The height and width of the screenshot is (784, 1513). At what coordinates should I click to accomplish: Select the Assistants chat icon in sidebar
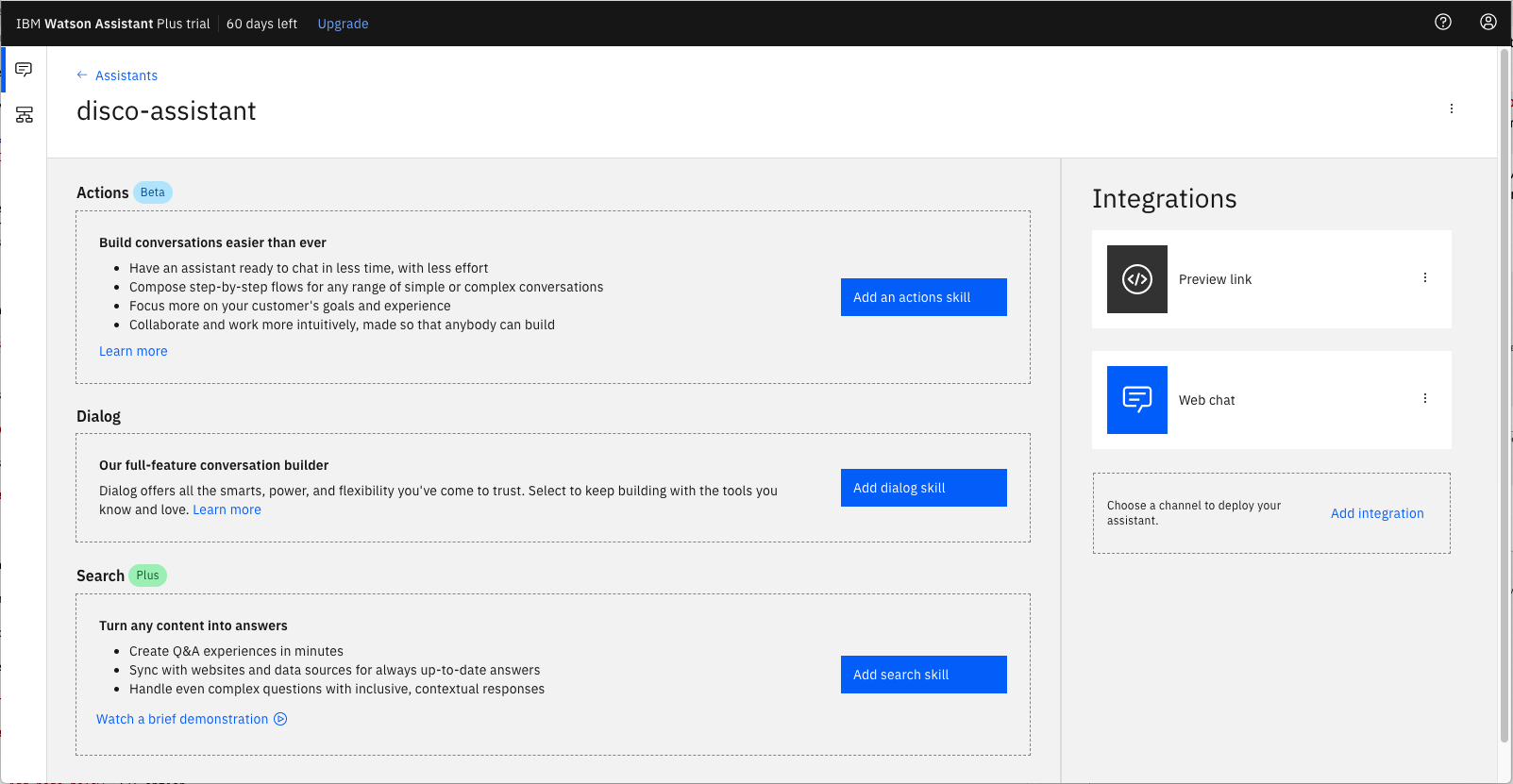25,69
